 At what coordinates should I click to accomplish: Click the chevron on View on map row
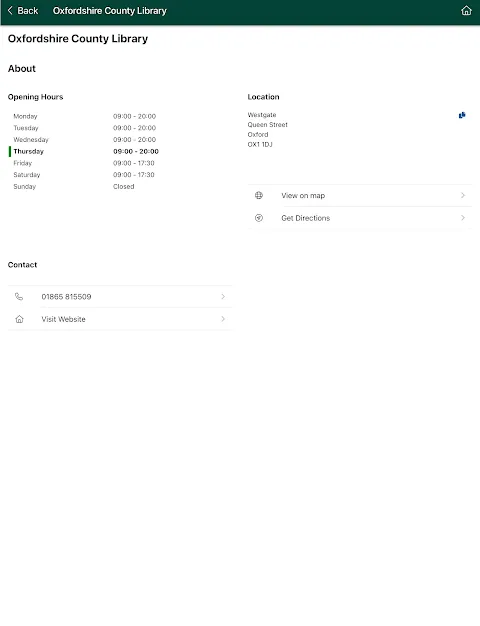pyautogui.click(x=463, y=195)
